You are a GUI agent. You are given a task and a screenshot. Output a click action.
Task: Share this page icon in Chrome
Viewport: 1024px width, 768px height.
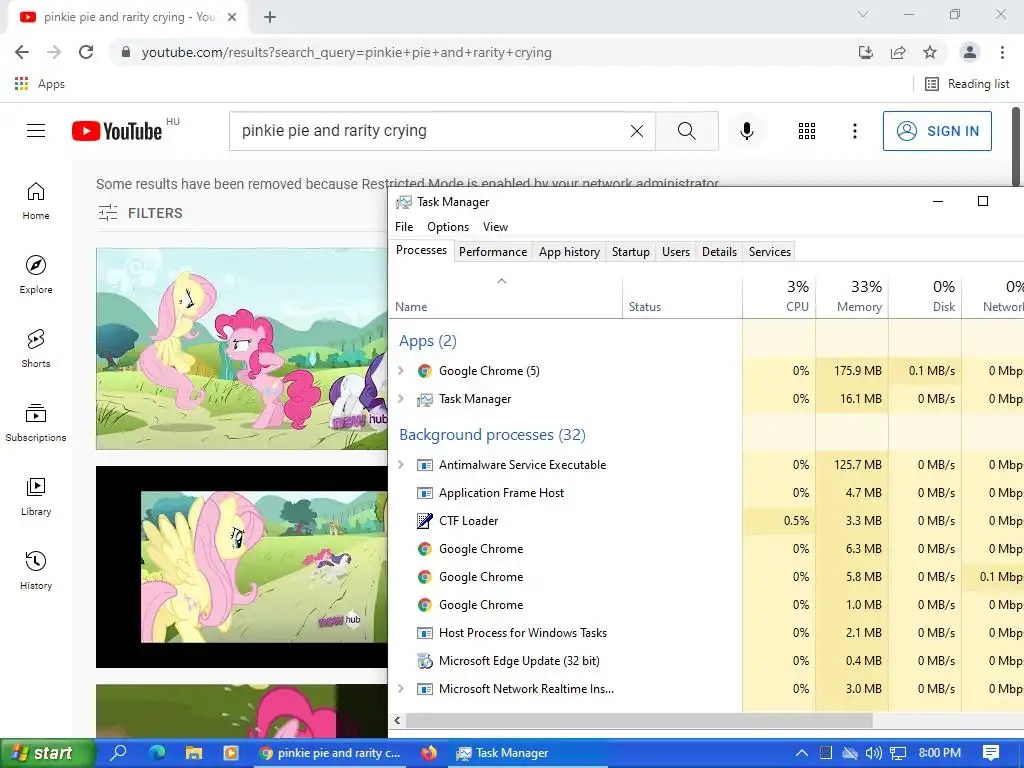point(898,52)
